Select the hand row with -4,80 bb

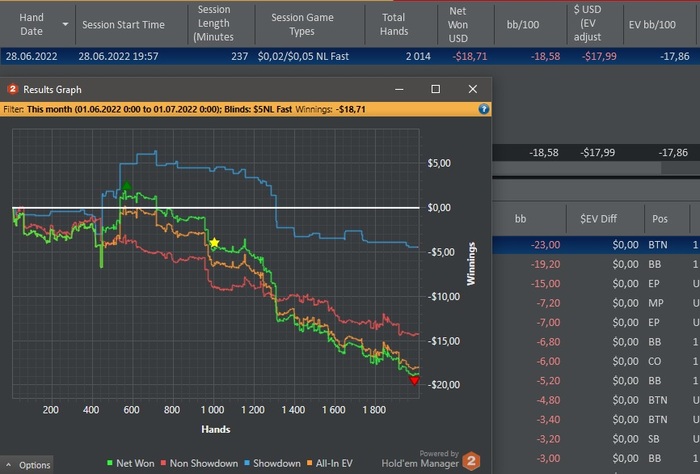596,400
